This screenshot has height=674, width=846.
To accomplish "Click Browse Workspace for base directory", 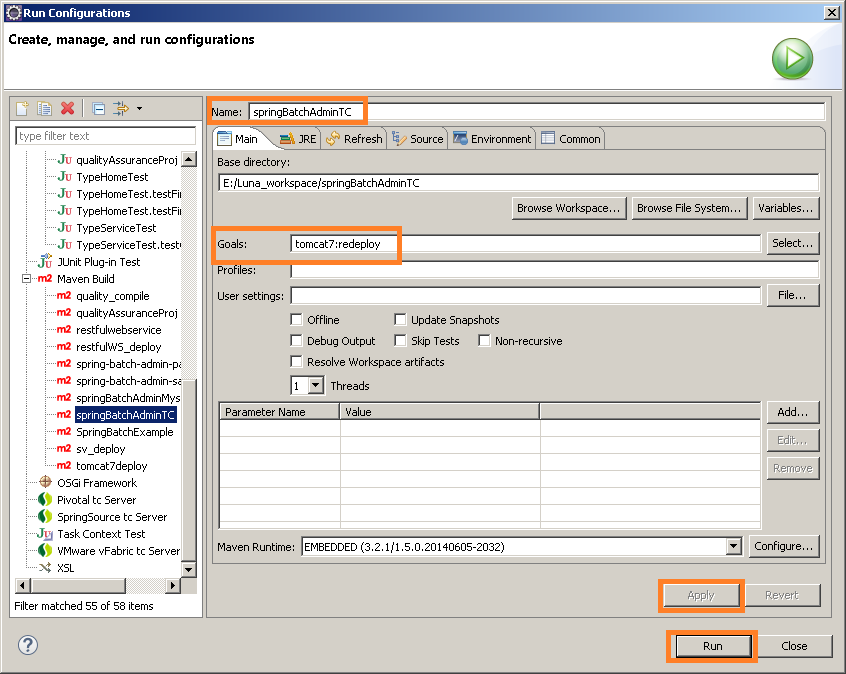I will [x=568, y=208].
